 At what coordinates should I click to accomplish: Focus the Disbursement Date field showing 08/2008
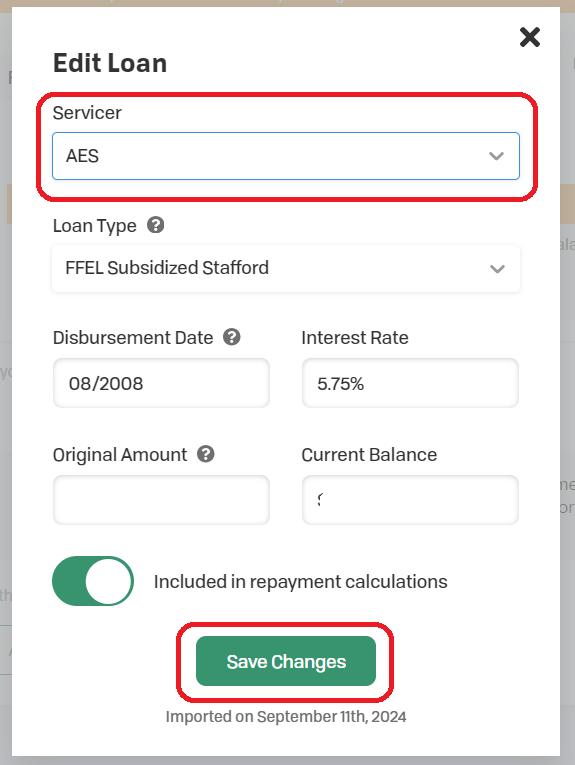(161, 383)
